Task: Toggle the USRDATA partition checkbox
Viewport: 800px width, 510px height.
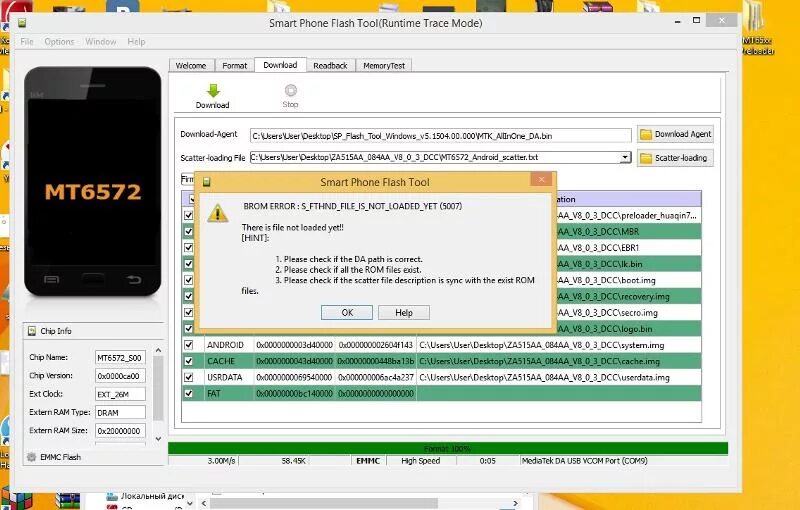Action: (189, 377)
